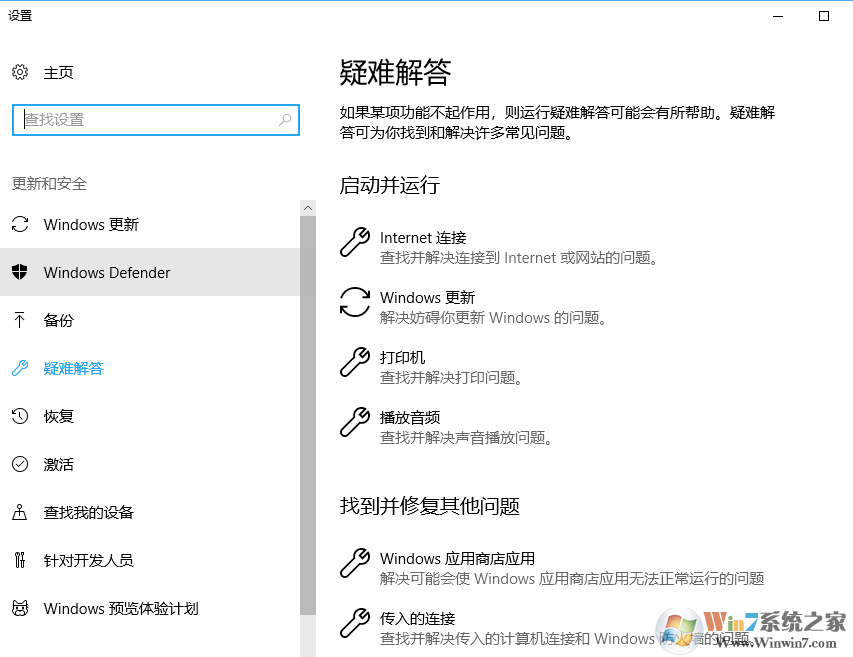
Task: Click the Windows 更新 refresh icon in sidebar
Action: tap(19, 224)
